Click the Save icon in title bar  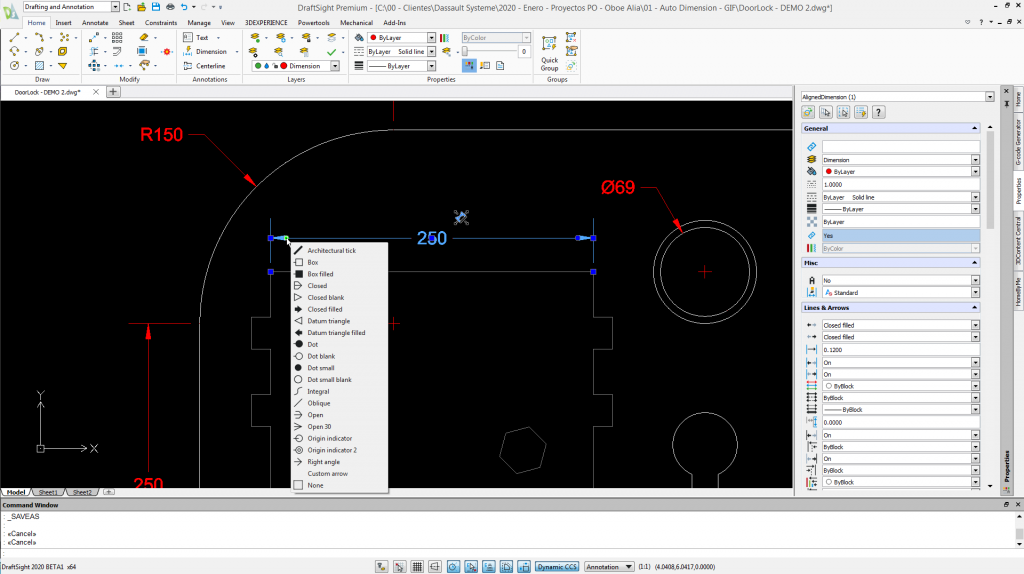tap(156, 7)
